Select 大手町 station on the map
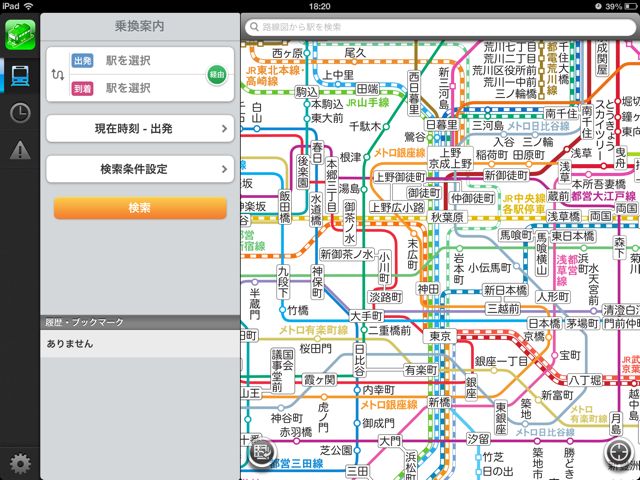 pos(367,316)
